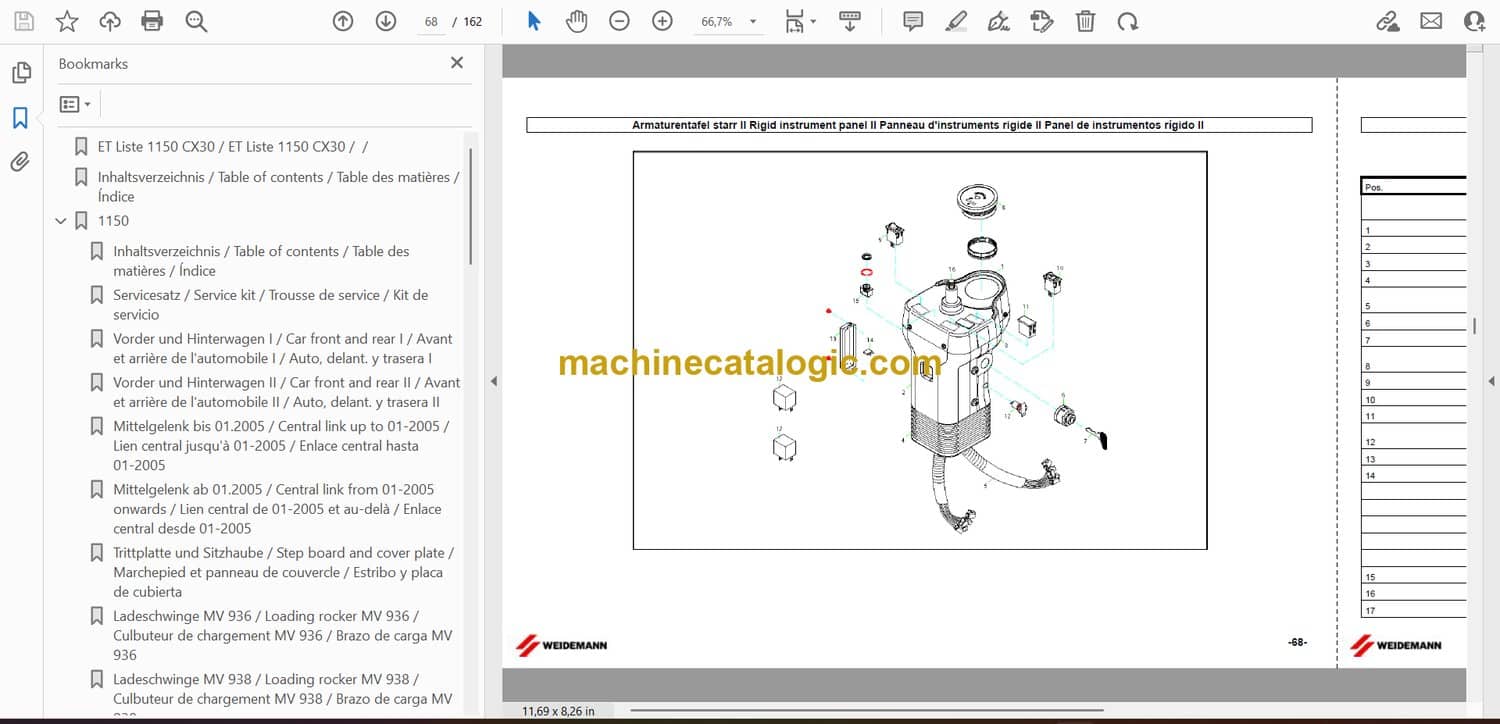
Task: Zoom in with the plus button
Action: coord(662,21)
